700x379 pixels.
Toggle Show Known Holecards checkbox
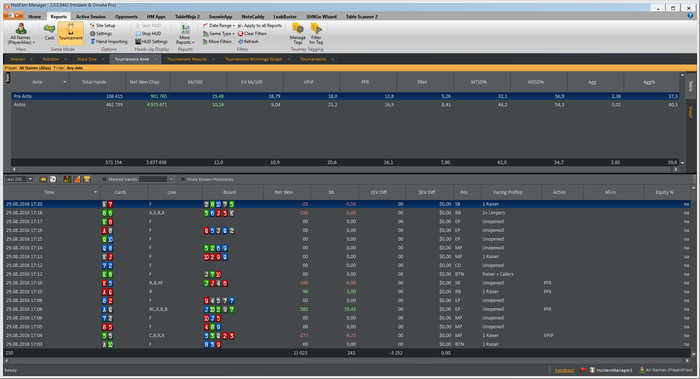click(x=183, y=179)
